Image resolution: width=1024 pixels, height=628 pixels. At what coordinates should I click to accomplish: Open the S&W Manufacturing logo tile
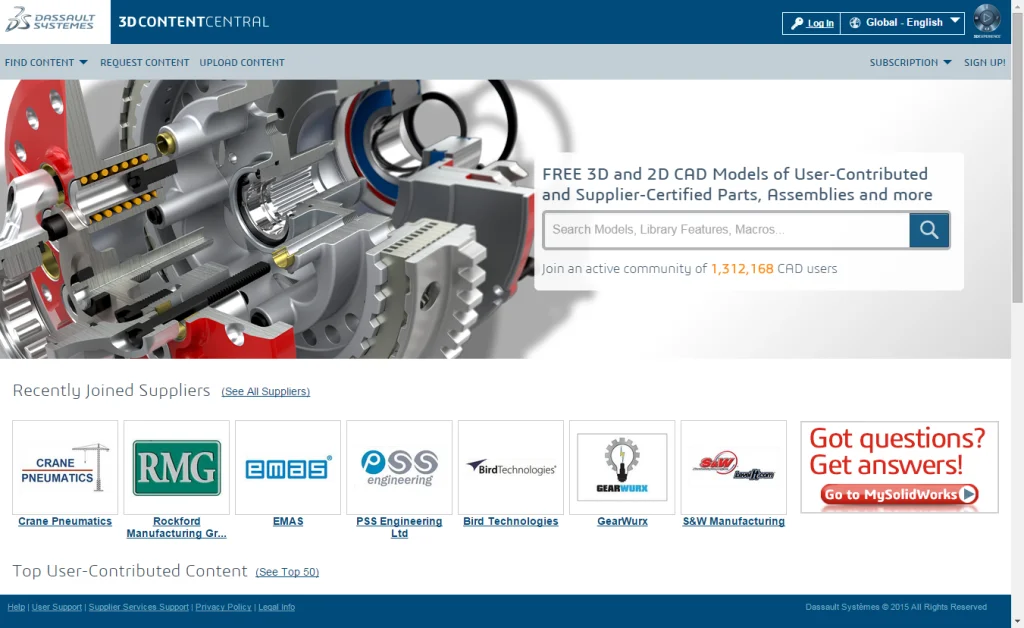pyautogui.click(x=734, y=467)
